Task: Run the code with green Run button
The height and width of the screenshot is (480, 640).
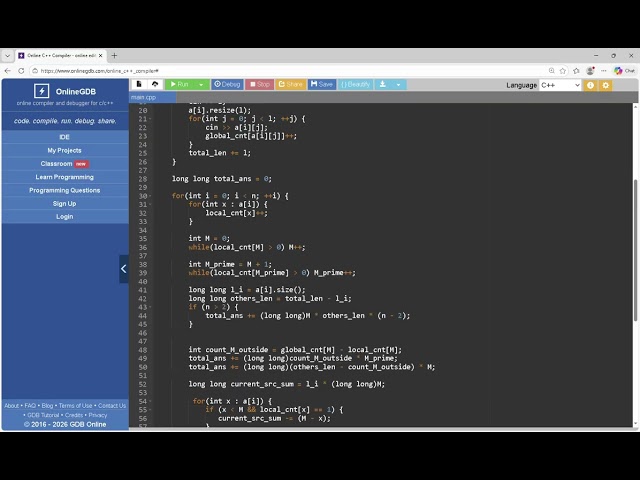Action: (x=180, y=84)
